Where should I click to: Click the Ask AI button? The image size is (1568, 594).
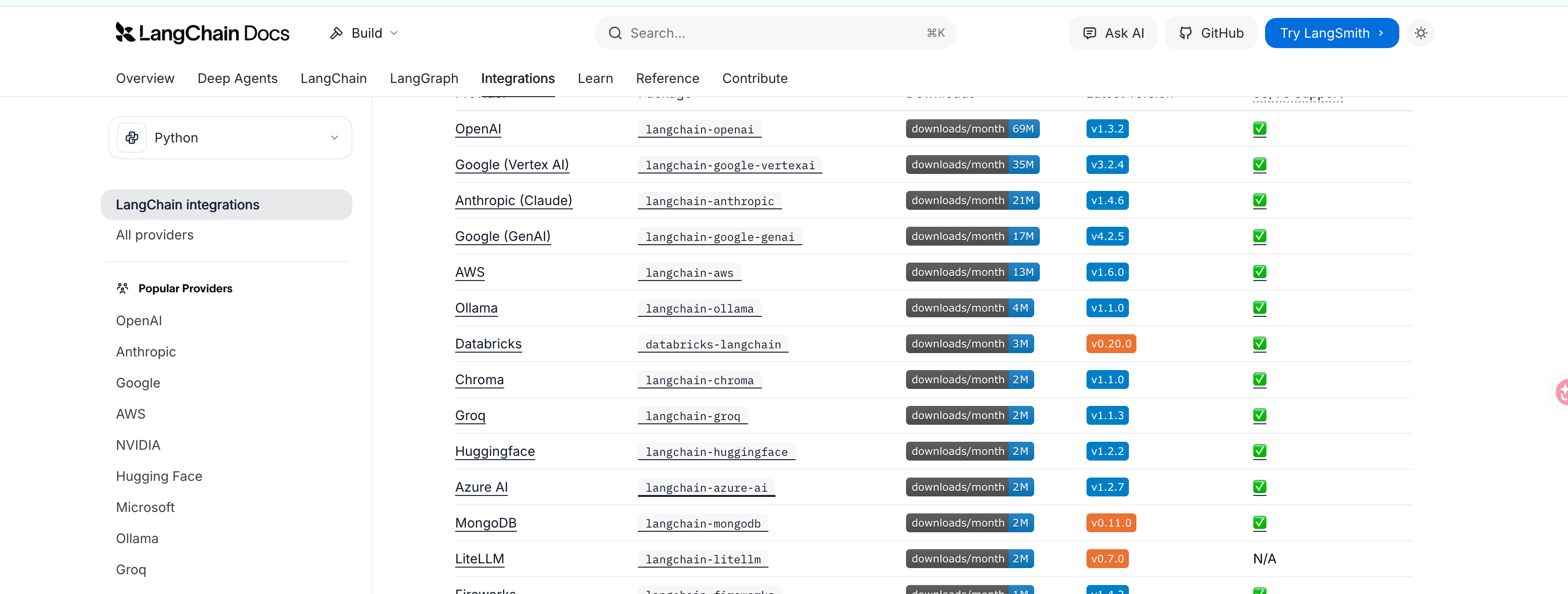pos(1113,33)
